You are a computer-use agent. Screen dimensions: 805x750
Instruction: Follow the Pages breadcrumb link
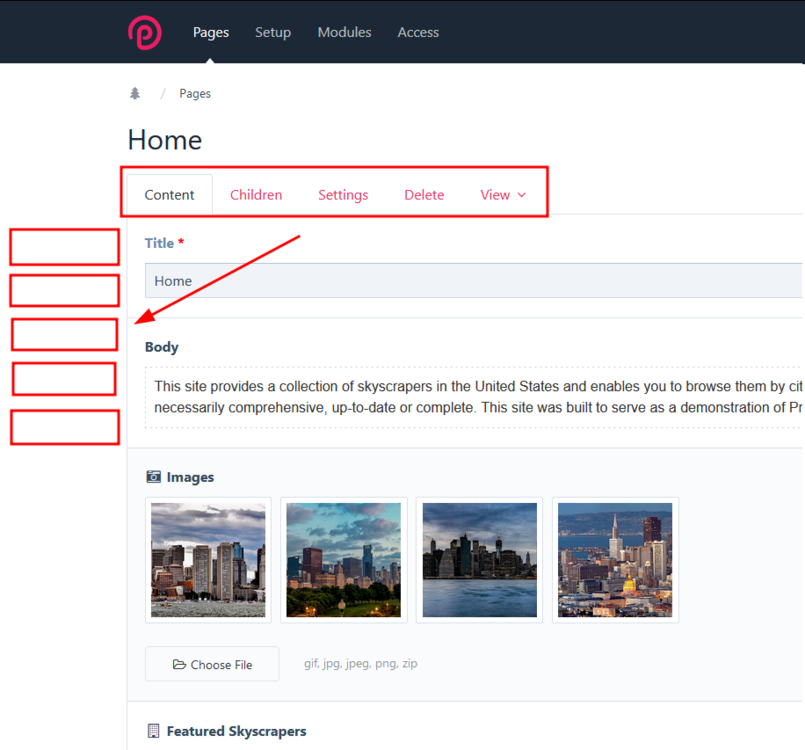tap(195, 94)
